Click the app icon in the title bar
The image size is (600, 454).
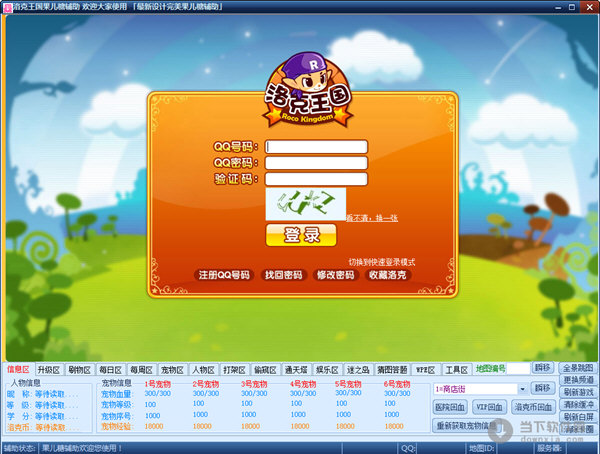6,6
